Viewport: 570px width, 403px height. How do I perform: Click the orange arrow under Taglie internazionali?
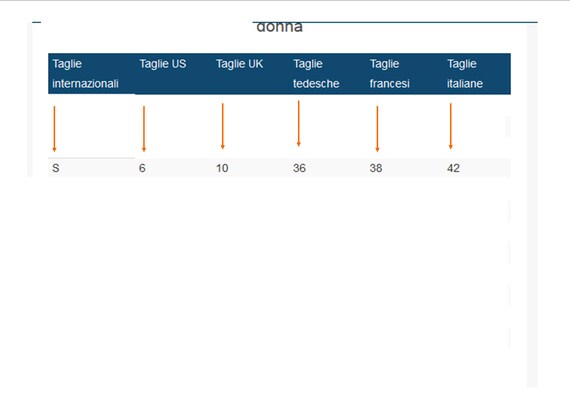(x=55, y=129)
